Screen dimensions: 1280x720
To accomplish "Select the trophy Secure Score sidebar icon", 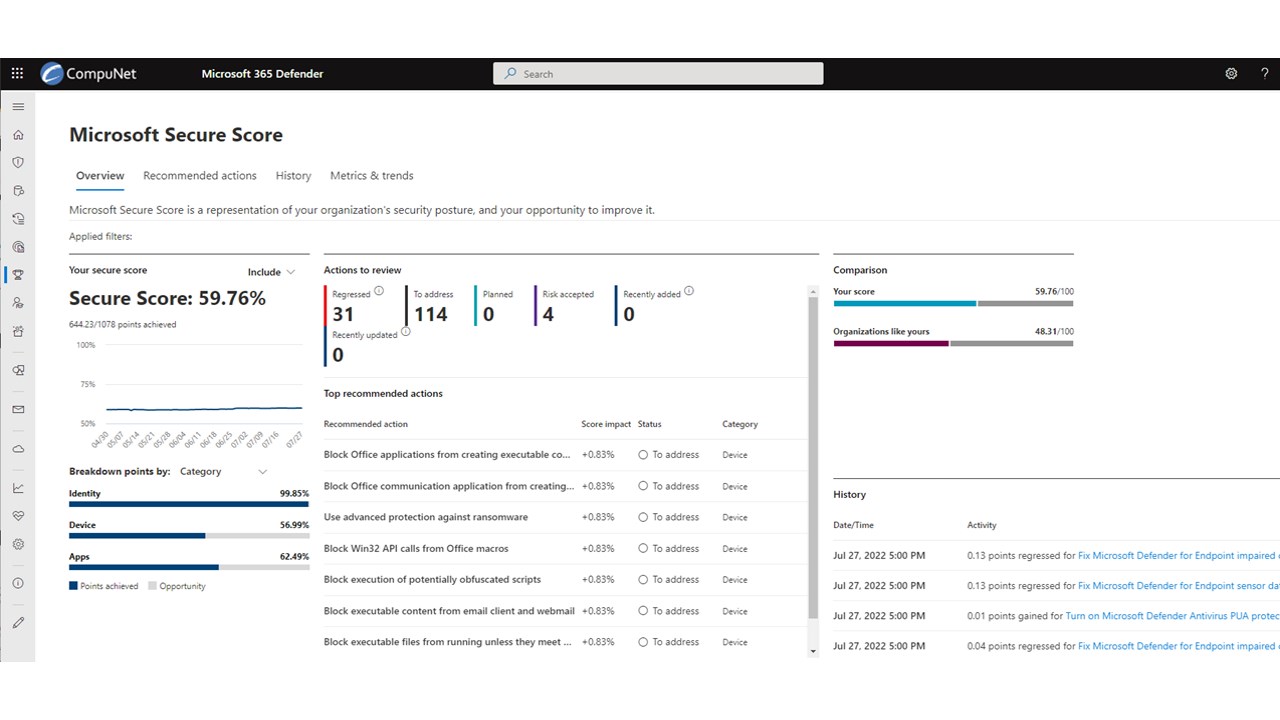I will [x=18, y=274].
